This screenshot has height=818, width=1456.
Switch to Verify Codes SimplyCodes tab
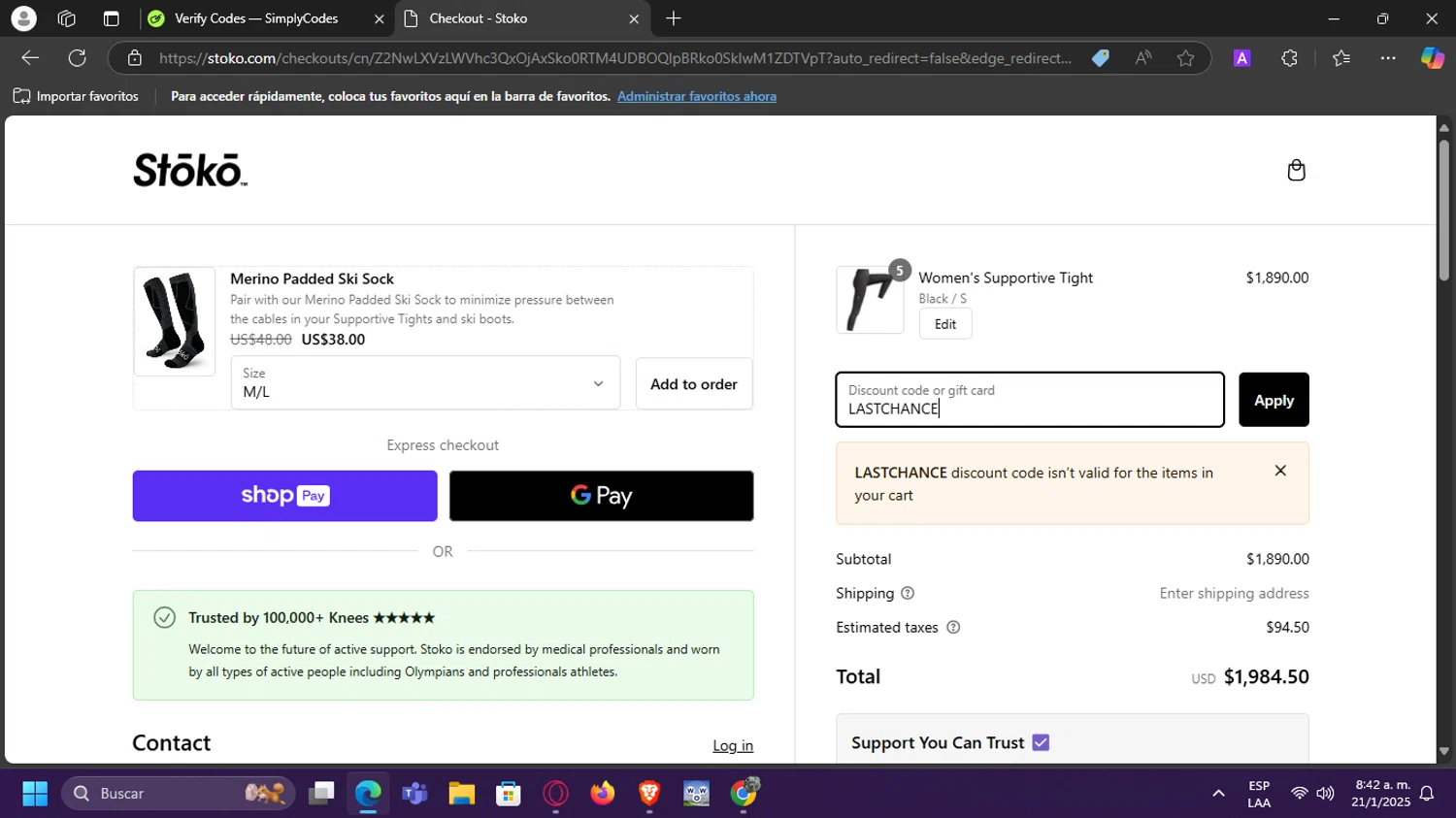click(255, 18)
